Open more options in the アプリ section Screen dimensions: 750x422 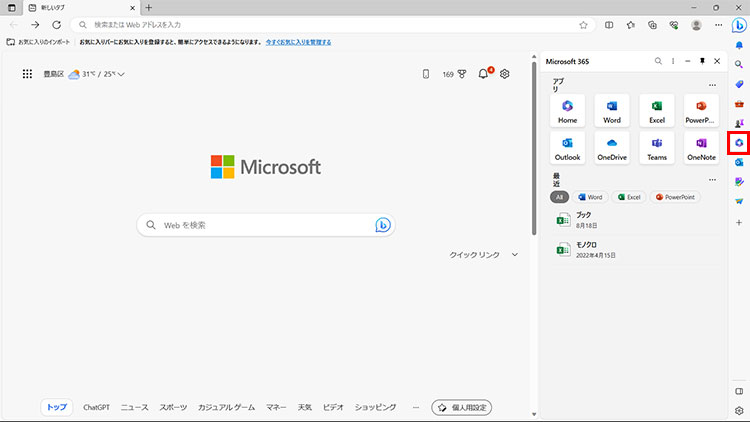click(712, 85)
